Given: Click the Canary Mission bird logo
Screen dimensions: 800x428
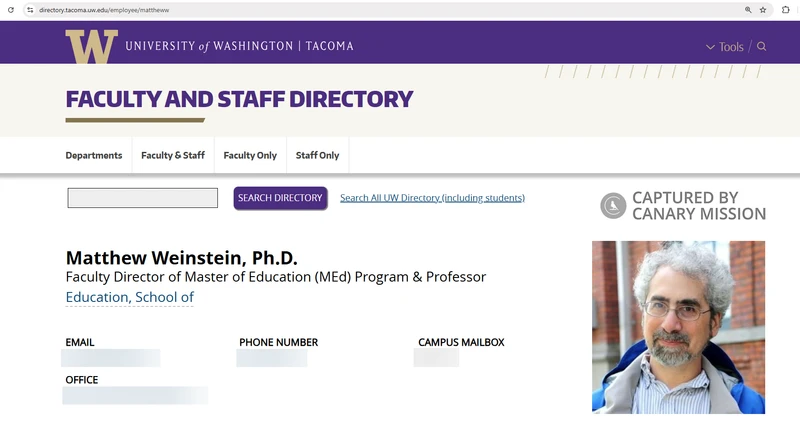Looking at the screenshot, I should point(613,206).
